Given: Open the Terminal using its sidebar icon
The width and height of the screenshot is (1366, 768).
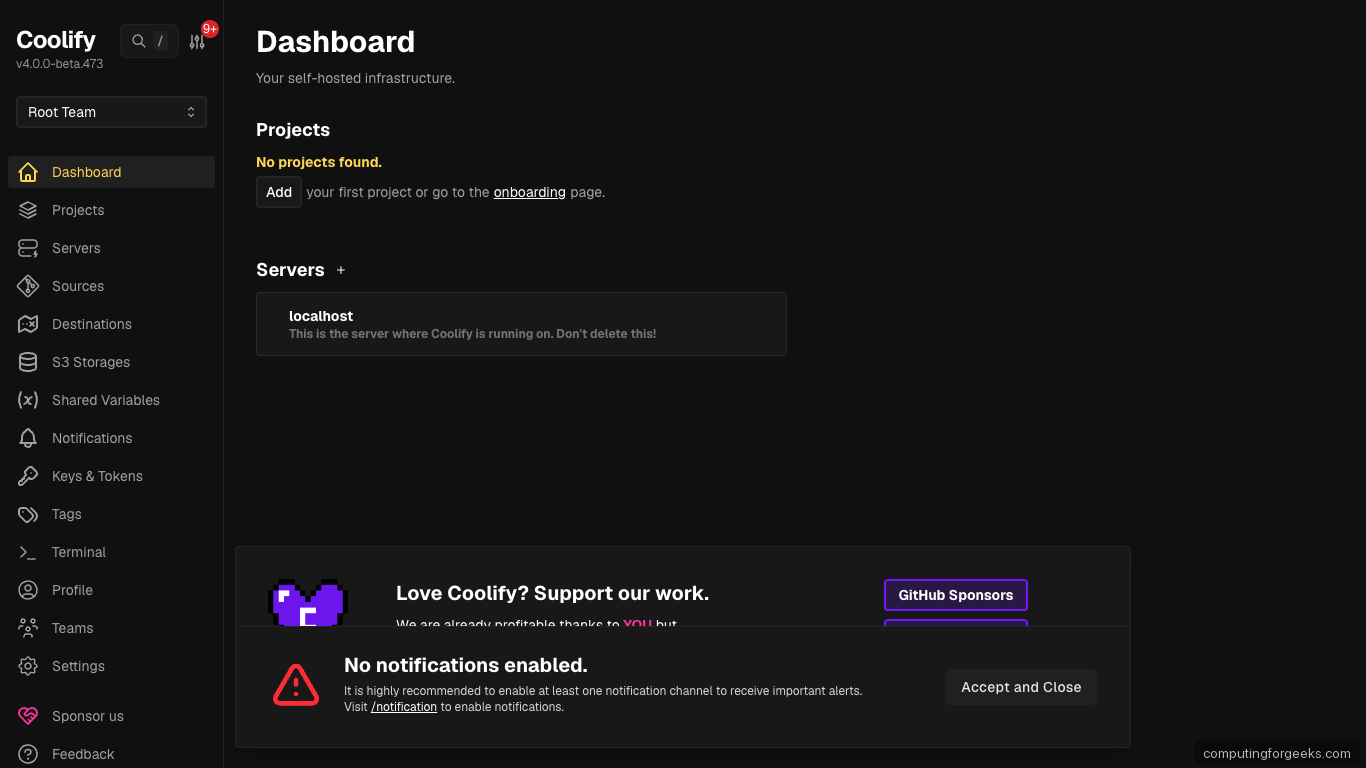Looking at the screenshot, I should pos(28,552).
